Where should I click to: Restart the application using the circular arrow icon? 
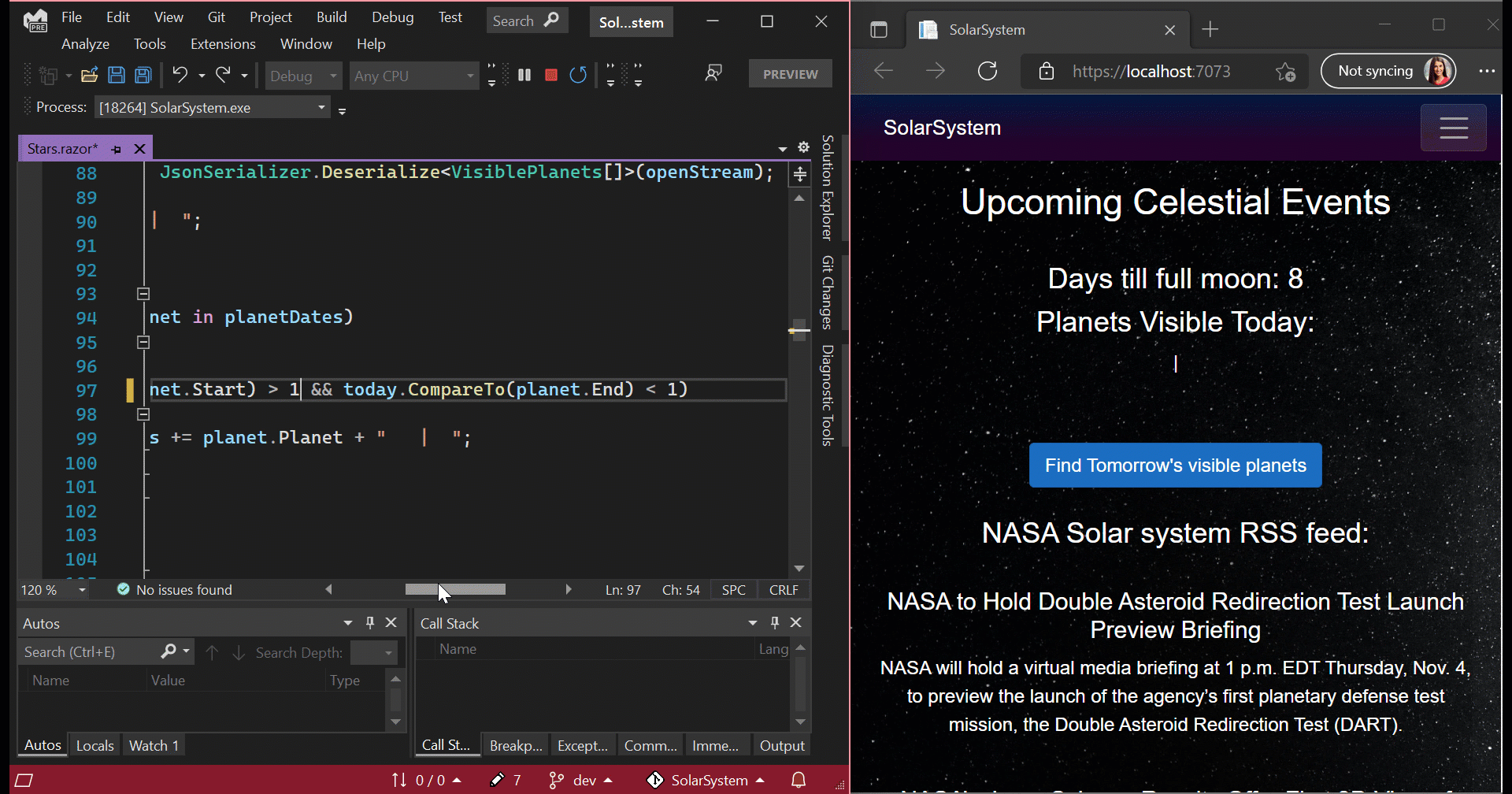(578, 74)
